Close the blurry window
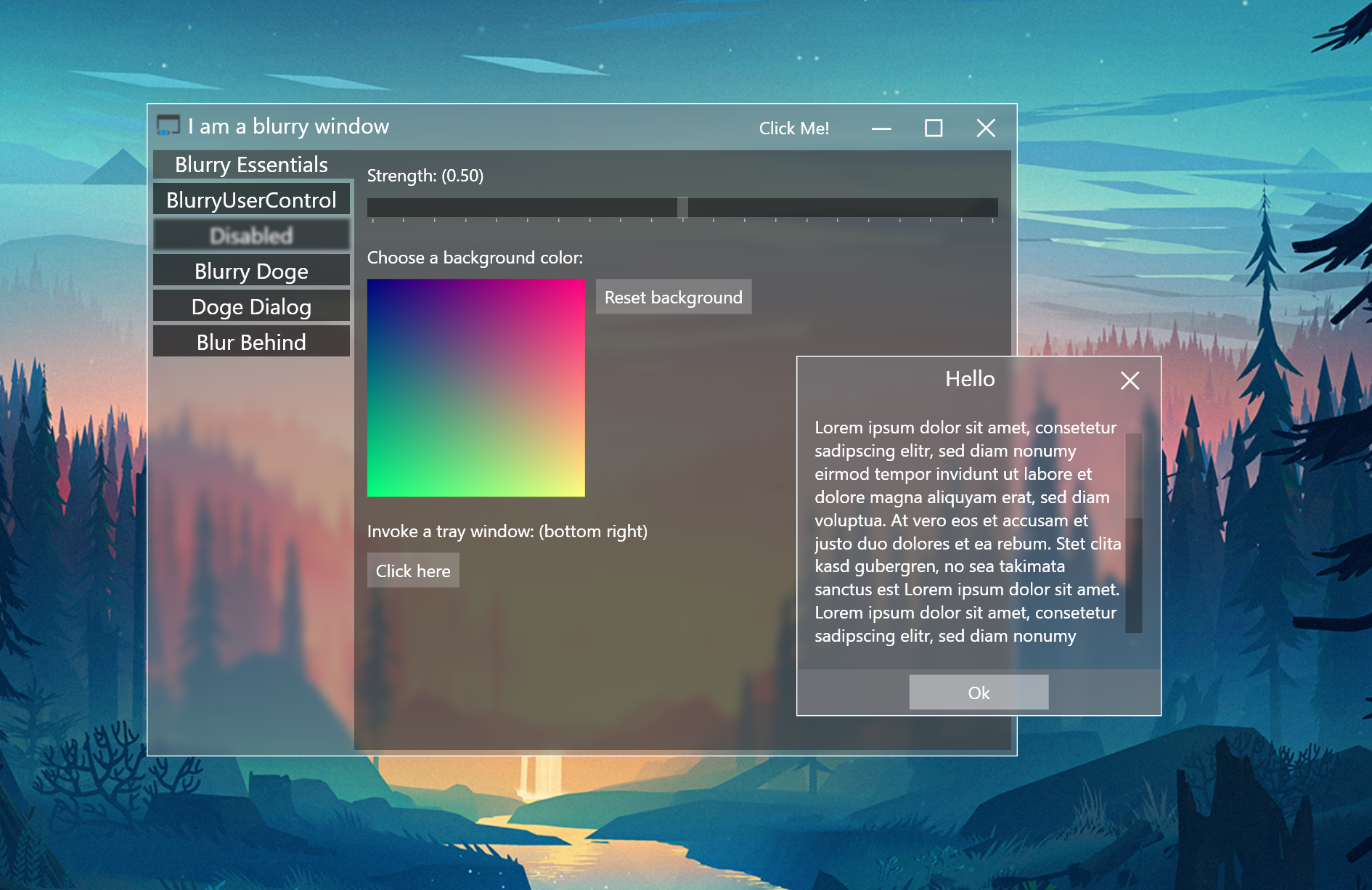Viewport: 1372px width, 890px height. 986,128
